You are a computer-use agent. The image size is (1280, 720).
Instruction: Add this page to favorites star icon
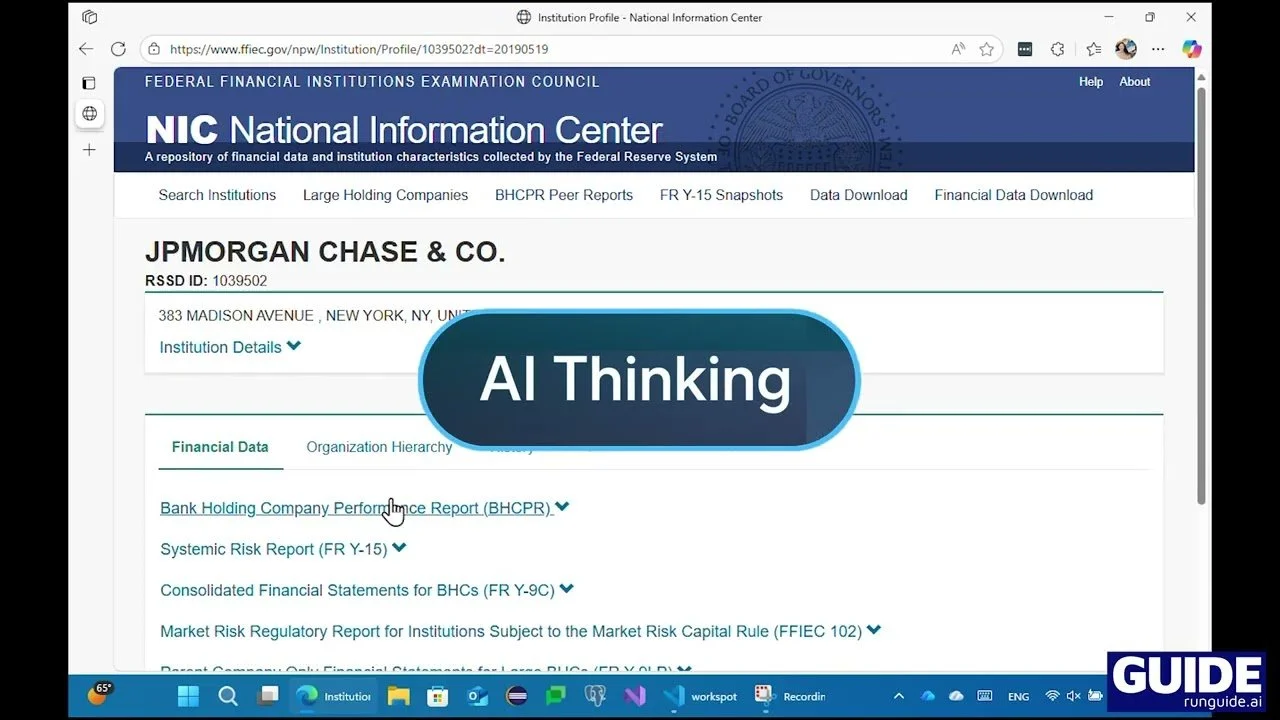[x=987, y=49]
